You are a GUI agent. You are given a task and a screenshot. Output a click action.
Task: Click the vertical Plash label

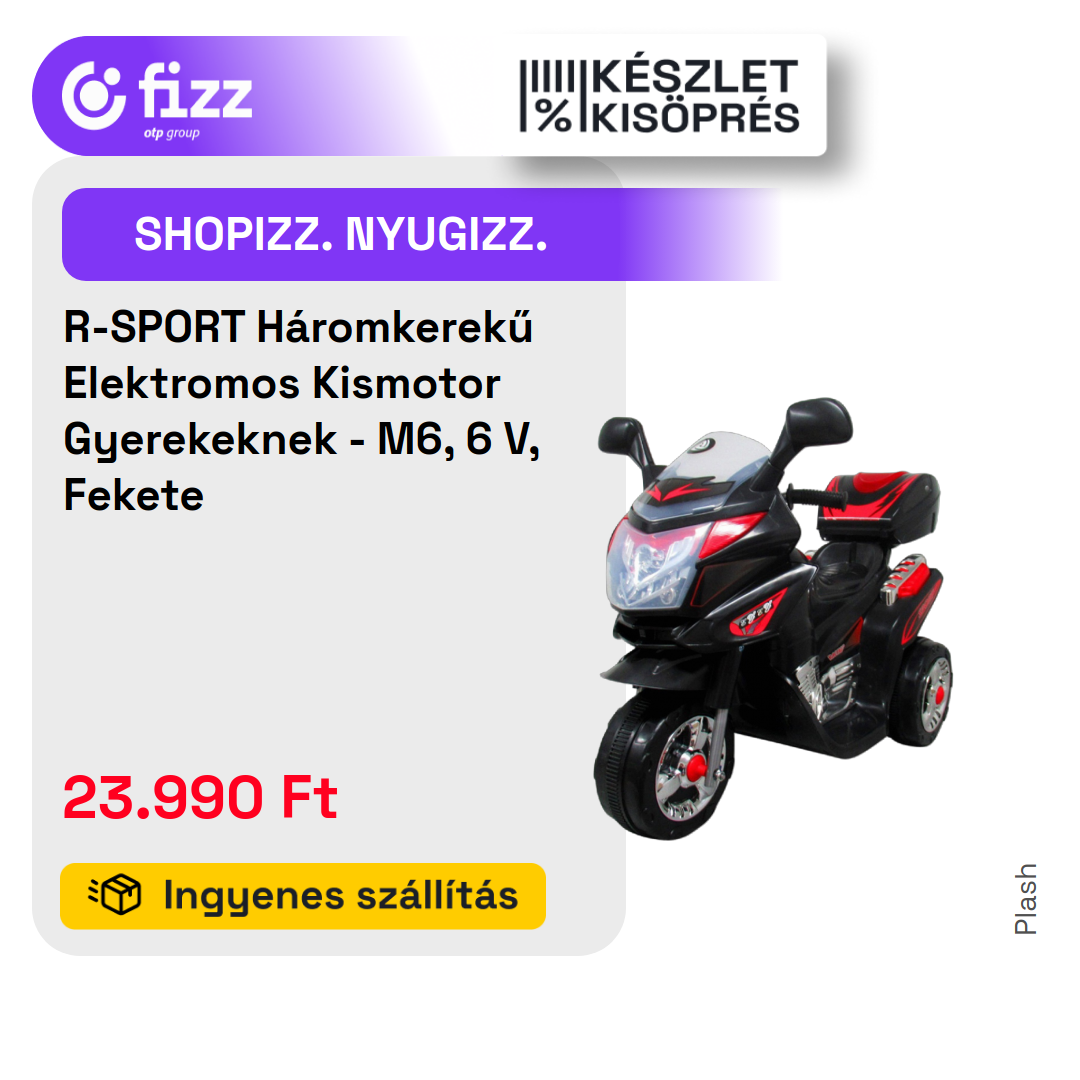(1026, 899)
